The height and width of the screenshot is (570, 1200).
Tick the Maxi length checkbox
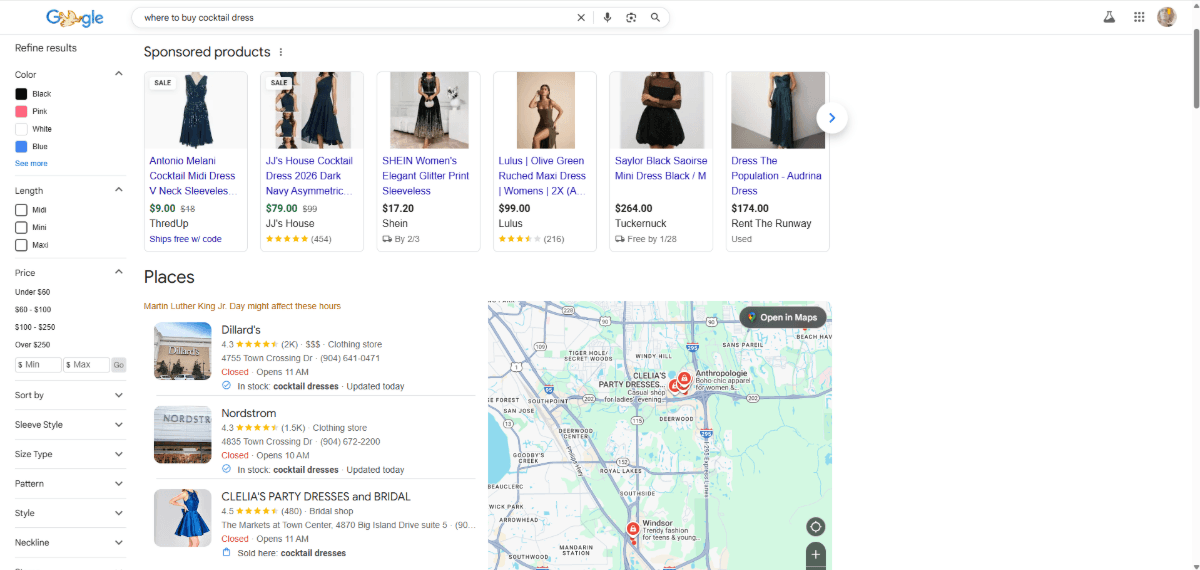click(x=21, y=245)
